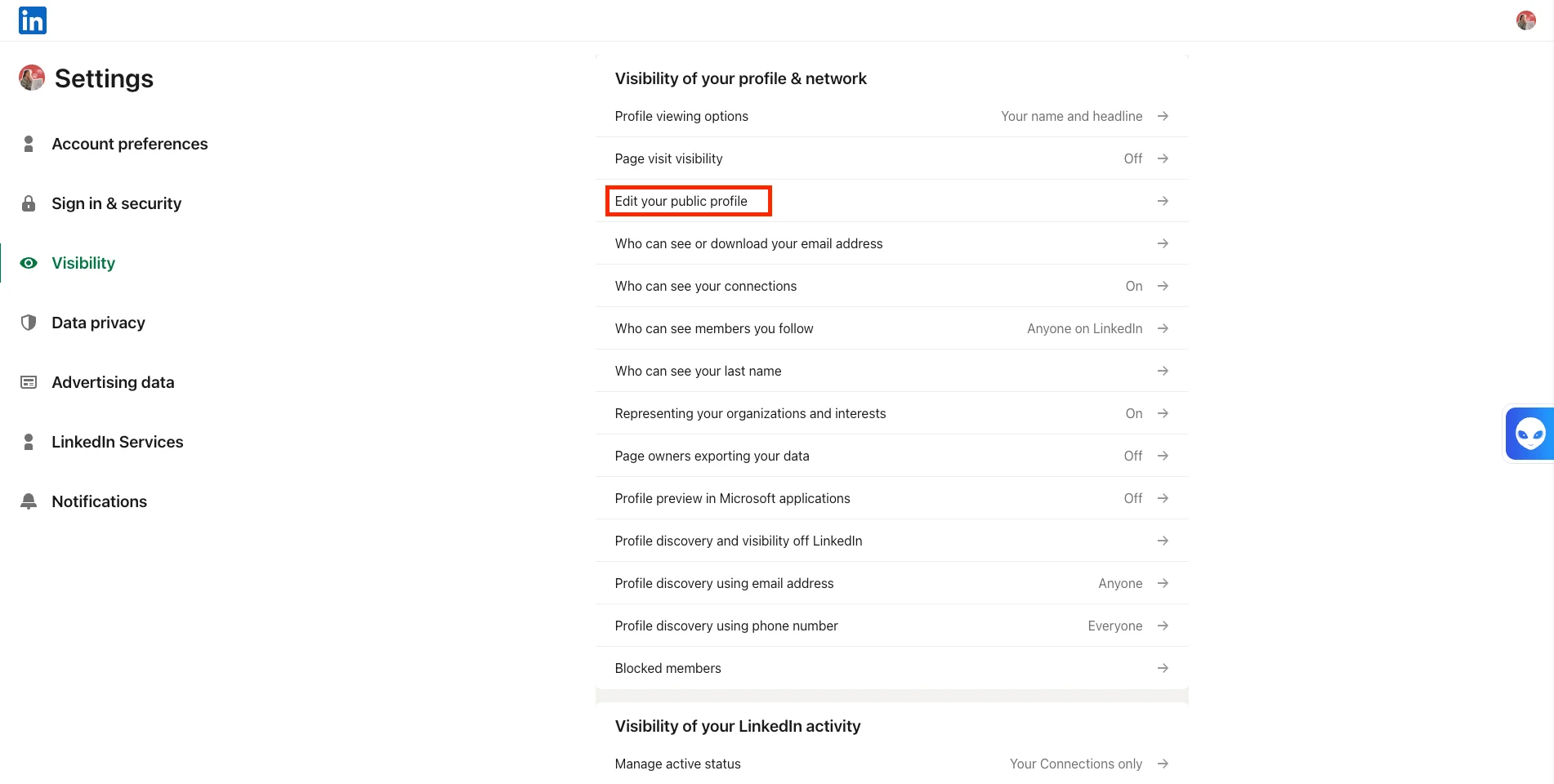This screenshot has height=784, width=1554.
Task: Click arrow for Page owners exporting your data
Action: [1163, 456]
